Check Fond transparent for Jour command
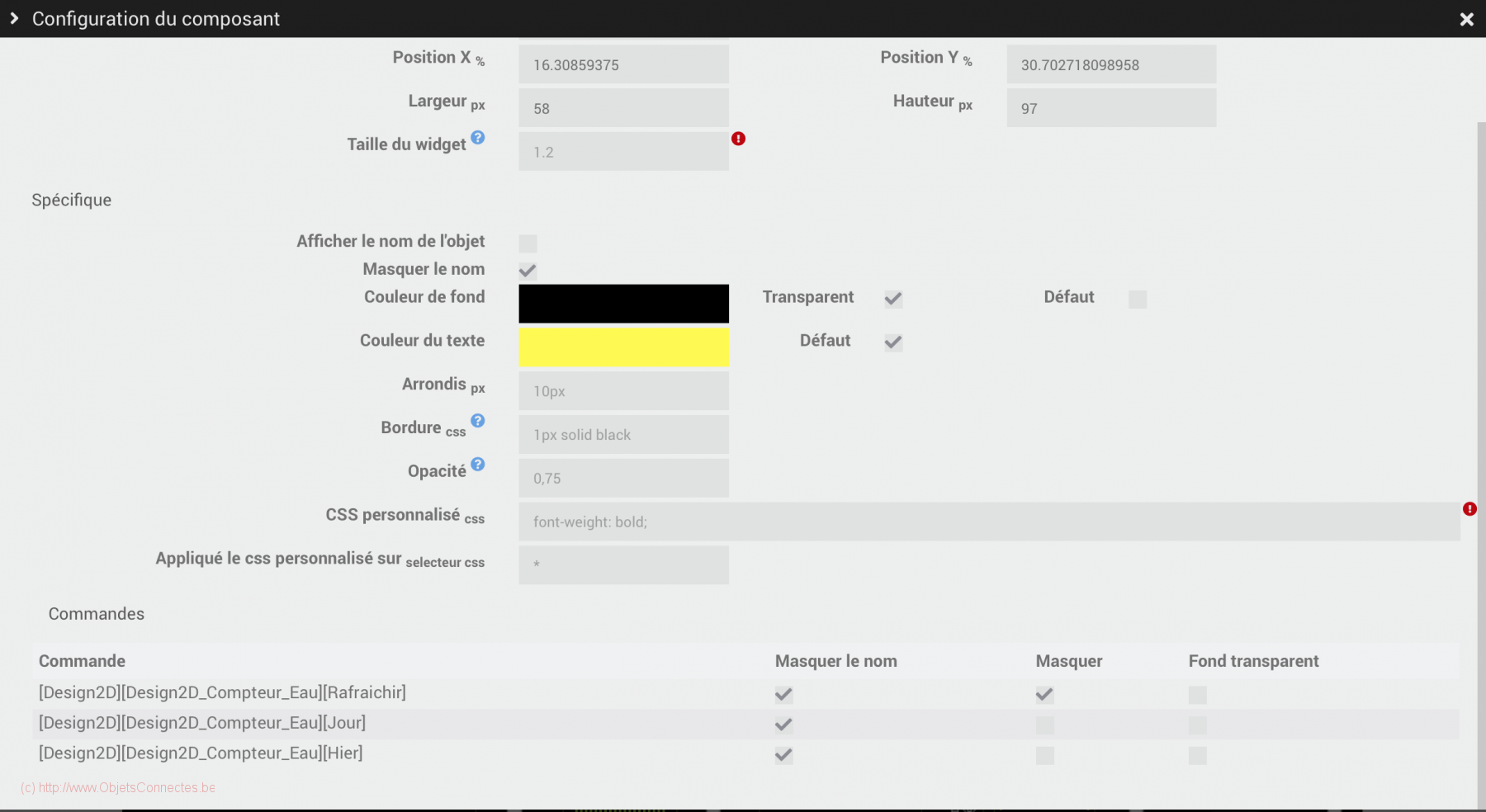The height and width of the screenshot is (812, 1486). (x=1197, y=725)
